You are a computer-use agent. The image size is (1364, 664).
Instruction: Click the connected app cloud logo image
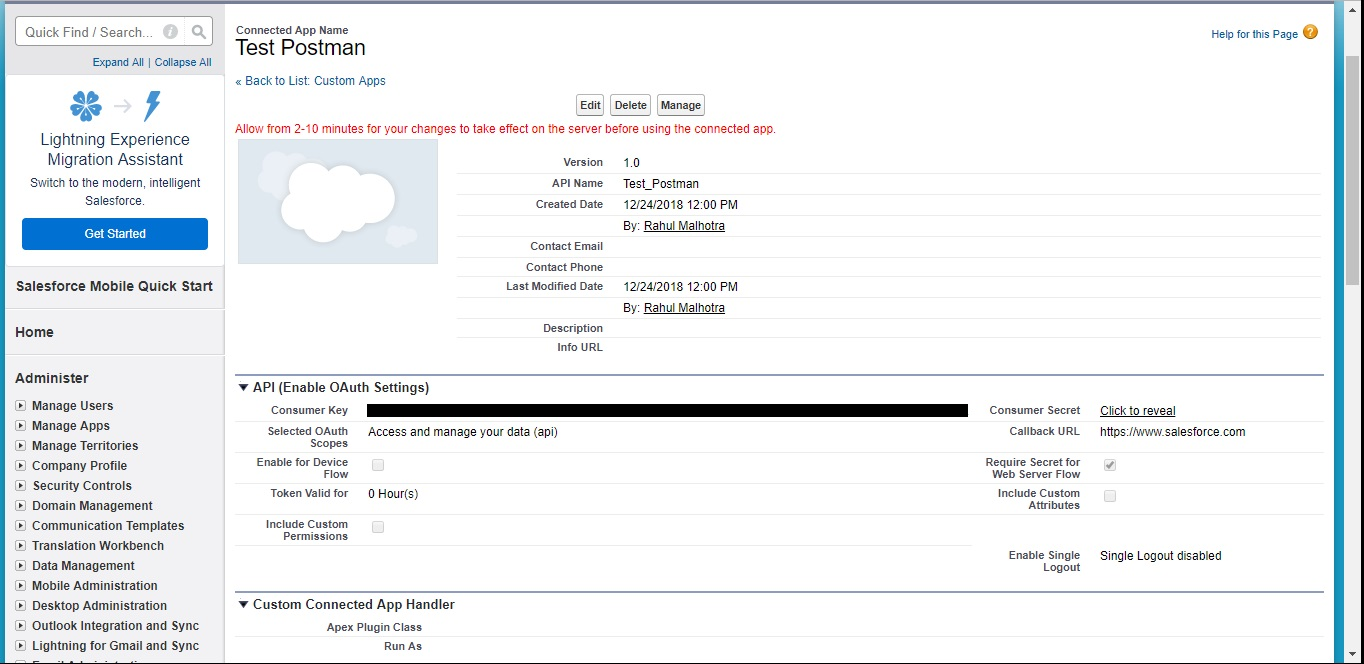[x=337, y=201]
